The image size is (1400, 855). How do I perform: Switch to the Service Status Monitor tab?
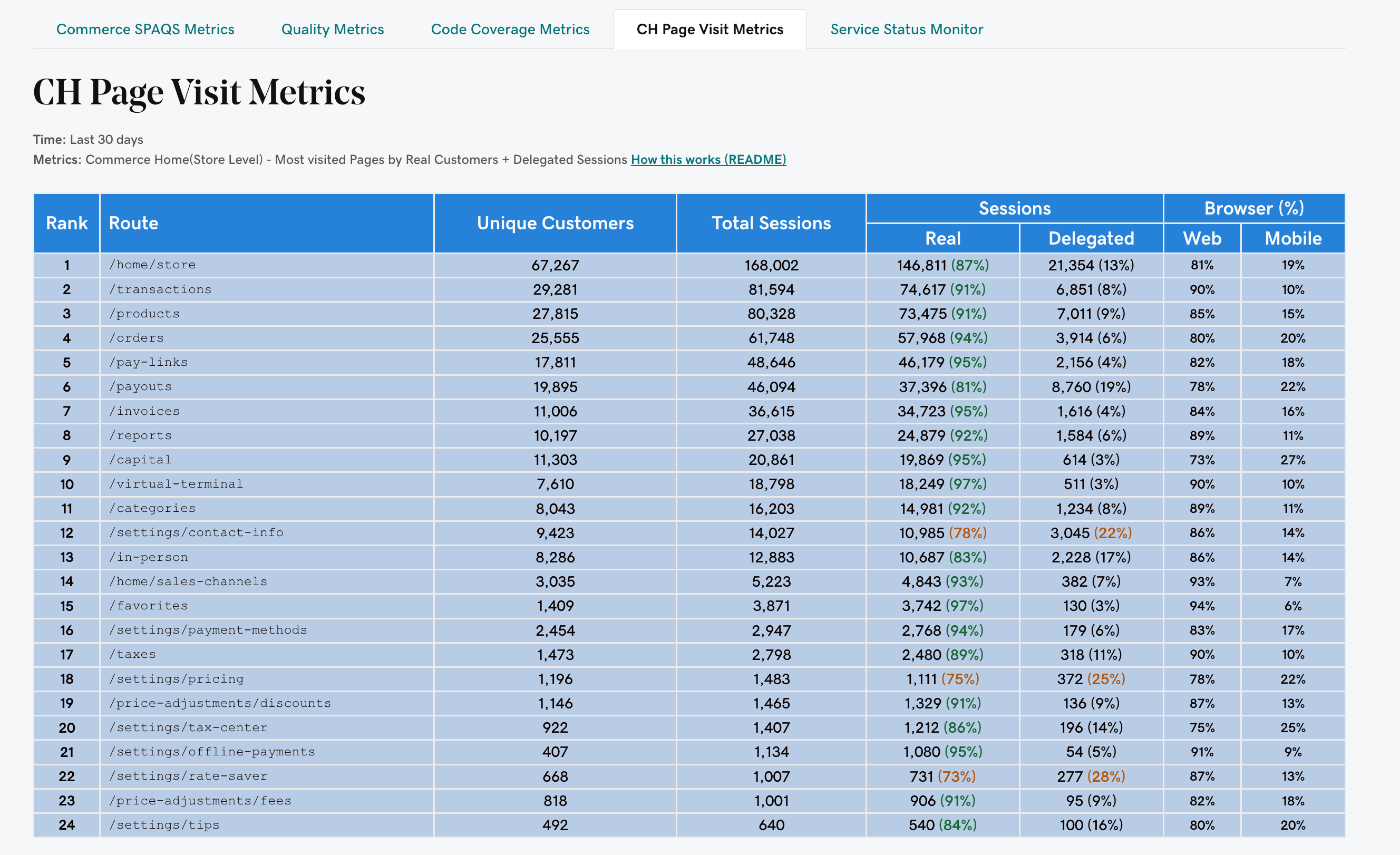(906, 29)
